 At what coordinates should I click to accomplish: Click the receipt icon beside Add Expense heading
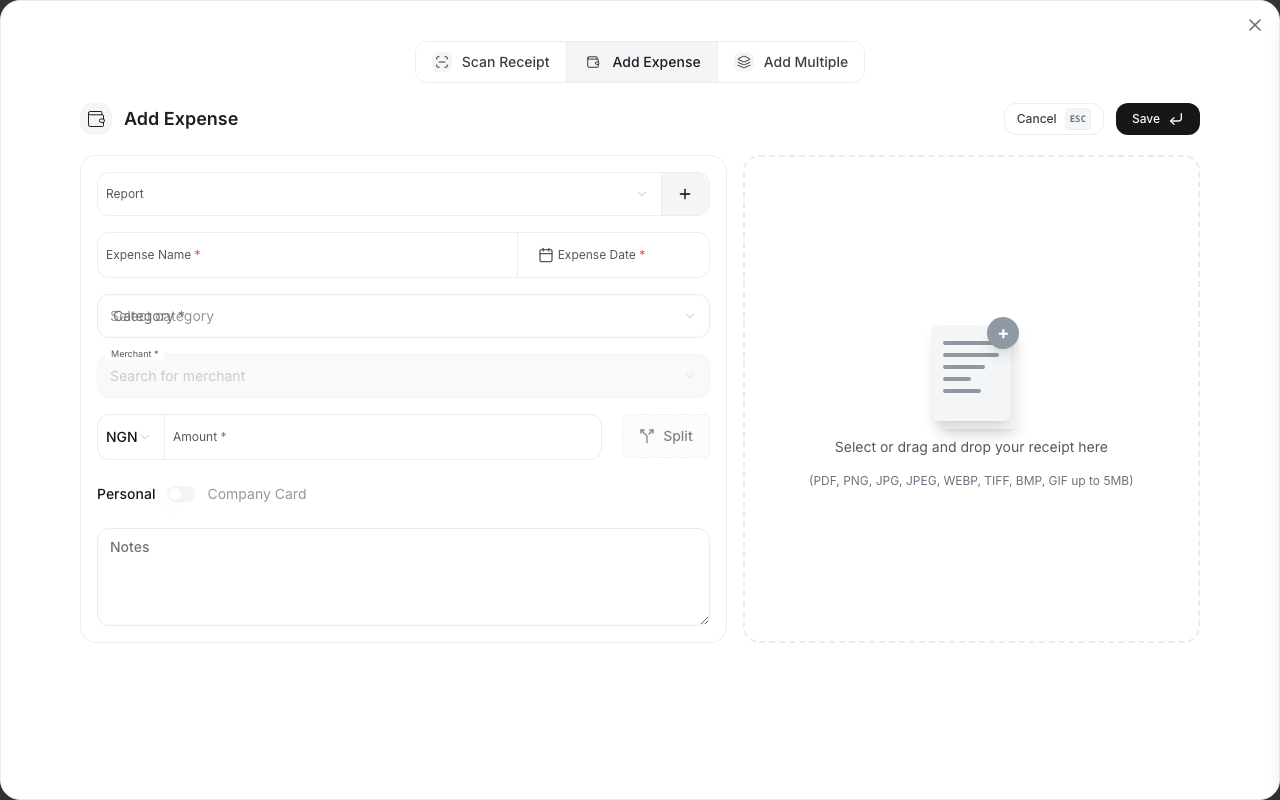[96, 118]
